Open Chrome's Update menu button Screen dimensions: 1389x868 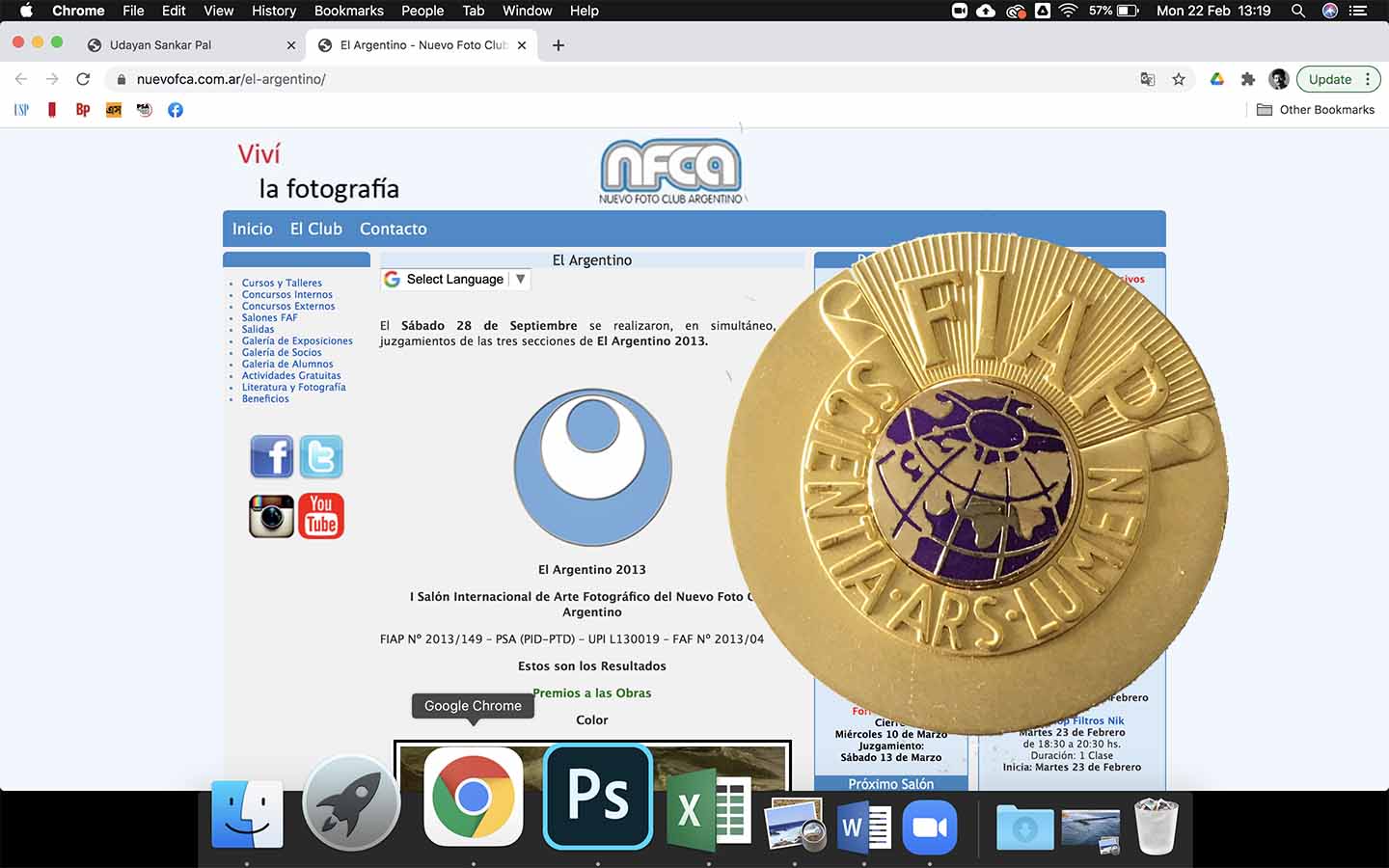coord(1339,79)
